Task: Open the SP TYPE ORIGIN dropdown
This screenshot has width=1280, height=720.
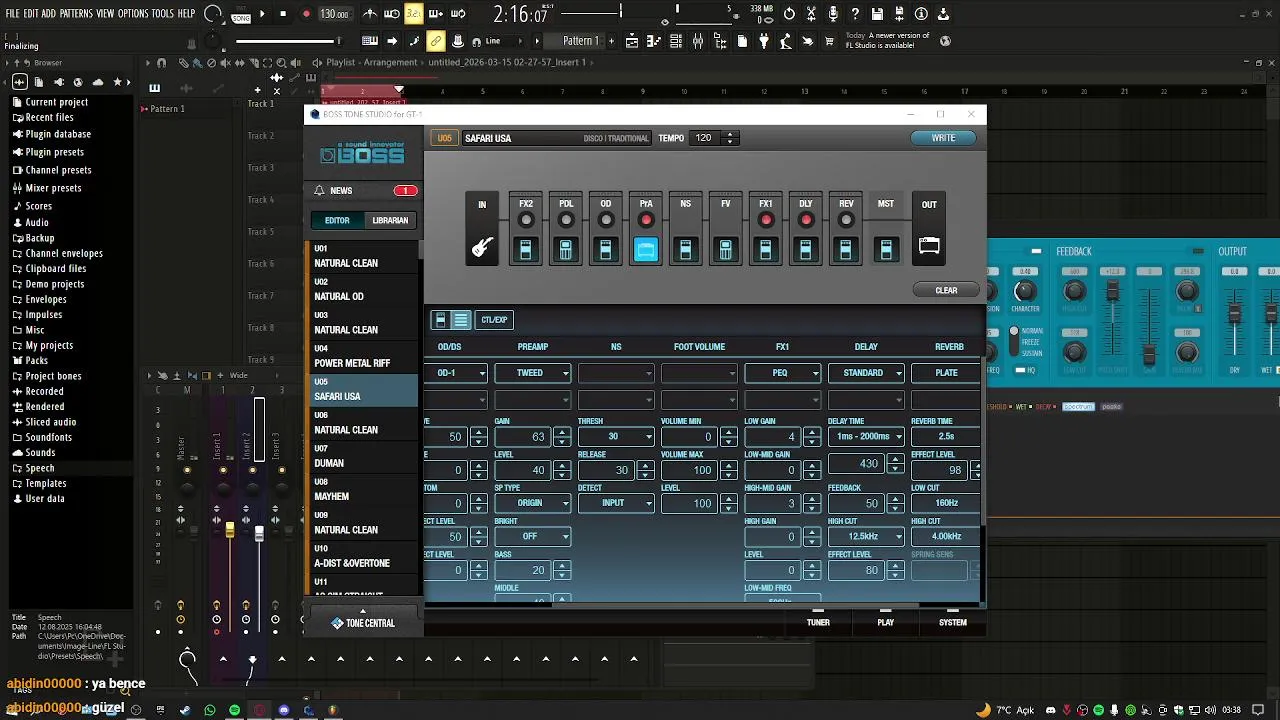Action: (x=533, y=503)
